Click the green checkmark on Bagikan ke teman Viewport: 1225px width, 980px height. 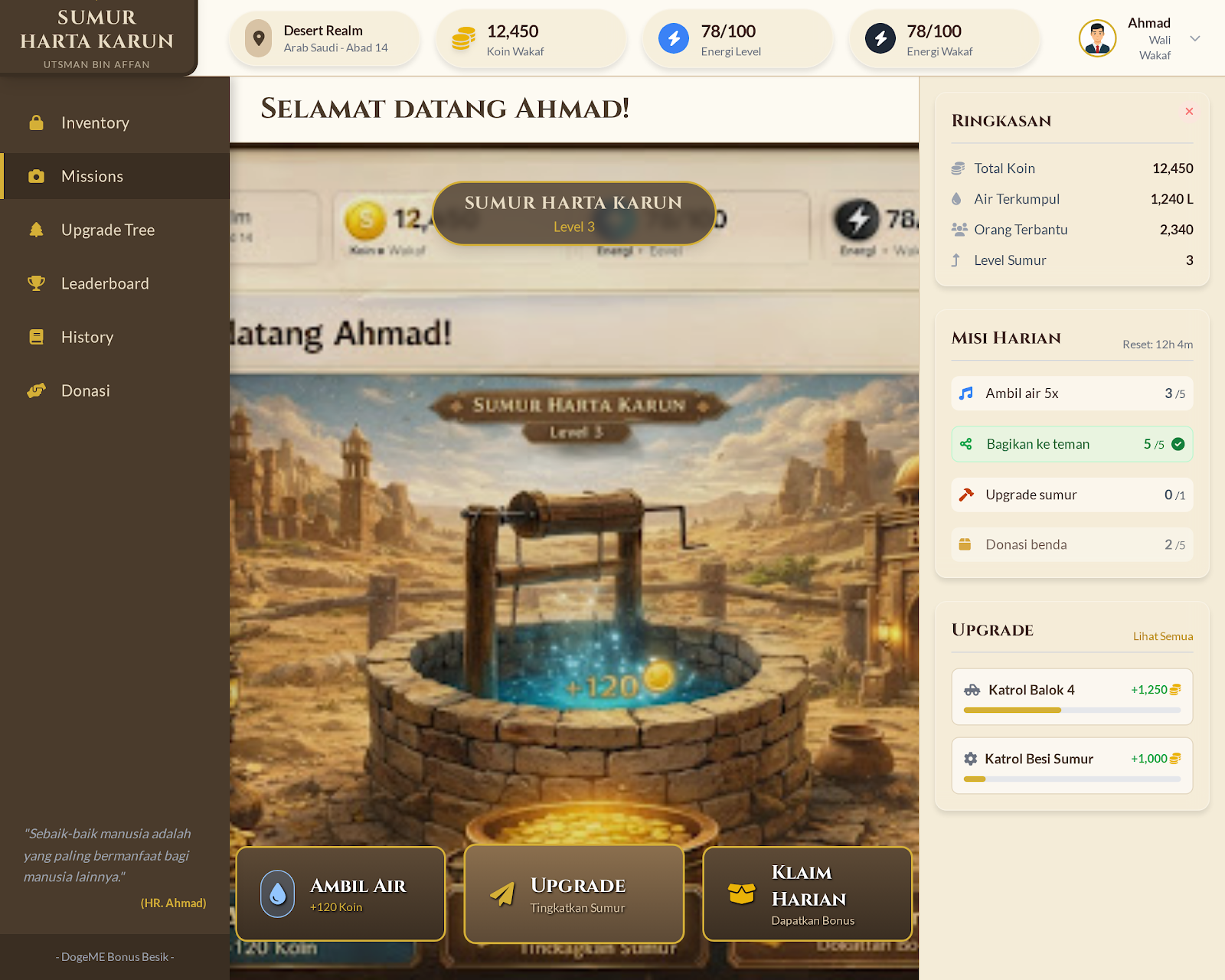point(1178,444)
